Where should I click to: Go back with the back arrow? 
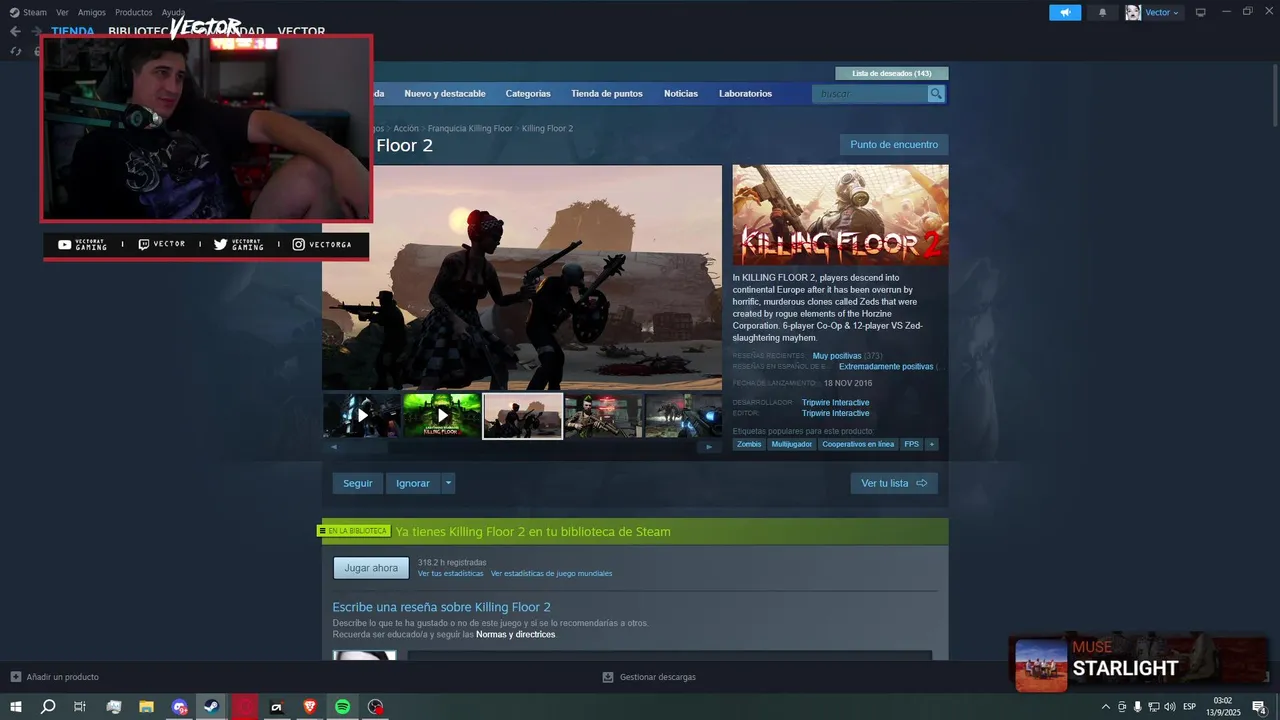[x=15, y=31]
